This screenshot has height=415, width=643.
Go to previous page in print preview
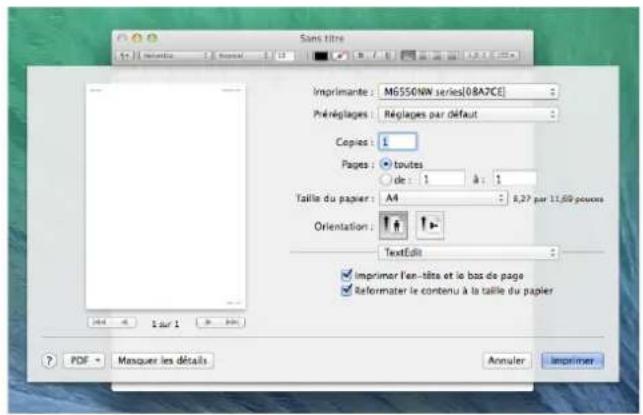124,322
